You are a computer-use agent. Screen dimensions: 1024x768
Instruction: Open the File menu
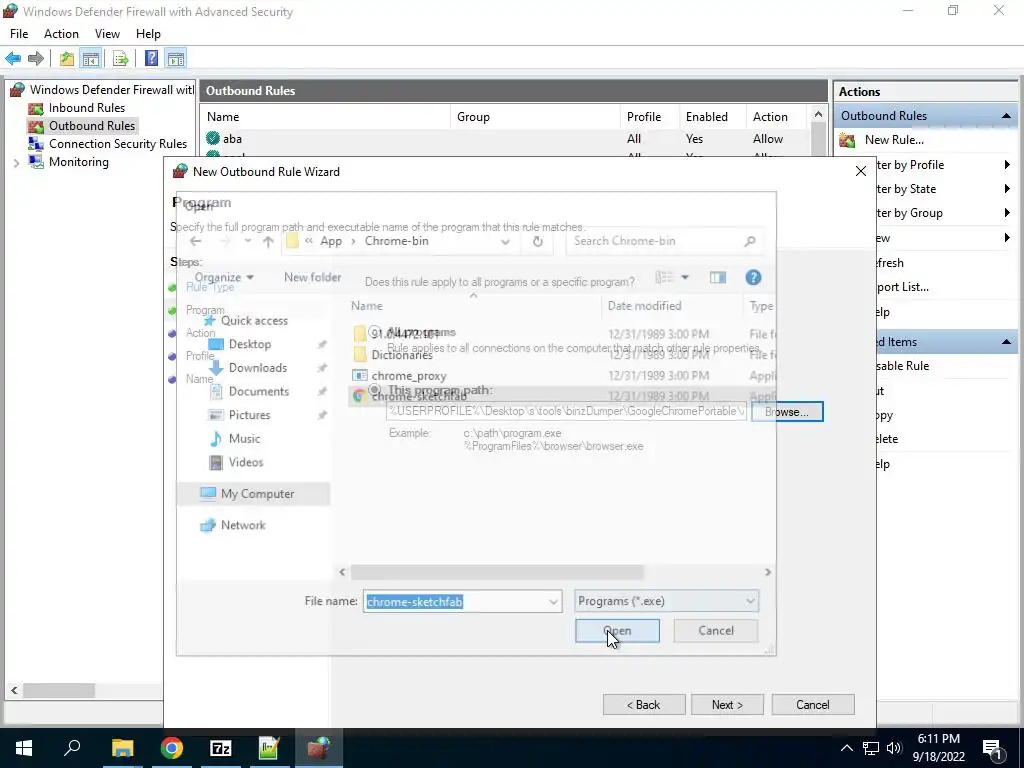19,34
